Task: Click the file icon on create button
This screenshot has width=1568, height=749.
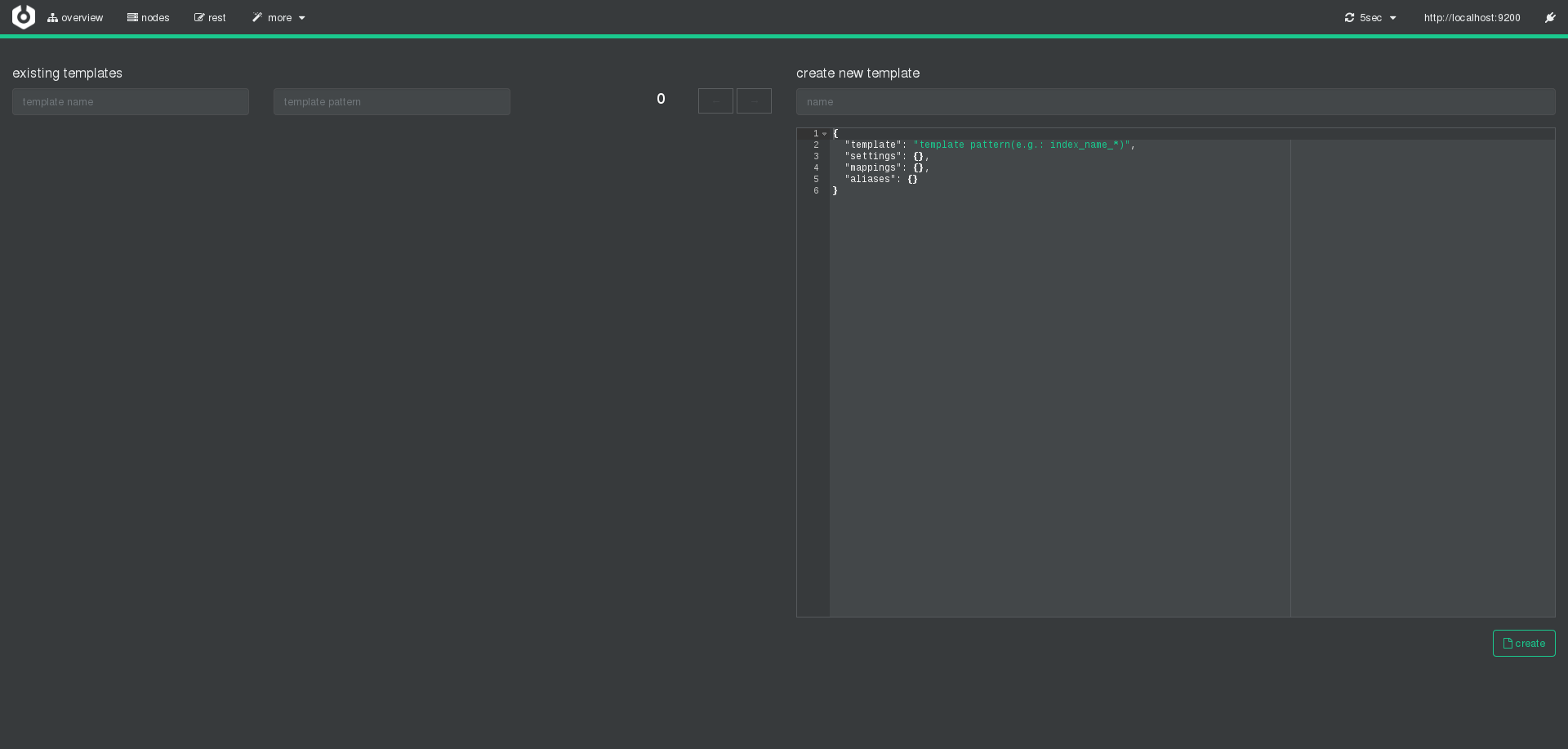Action: [x=1508, y=644]
